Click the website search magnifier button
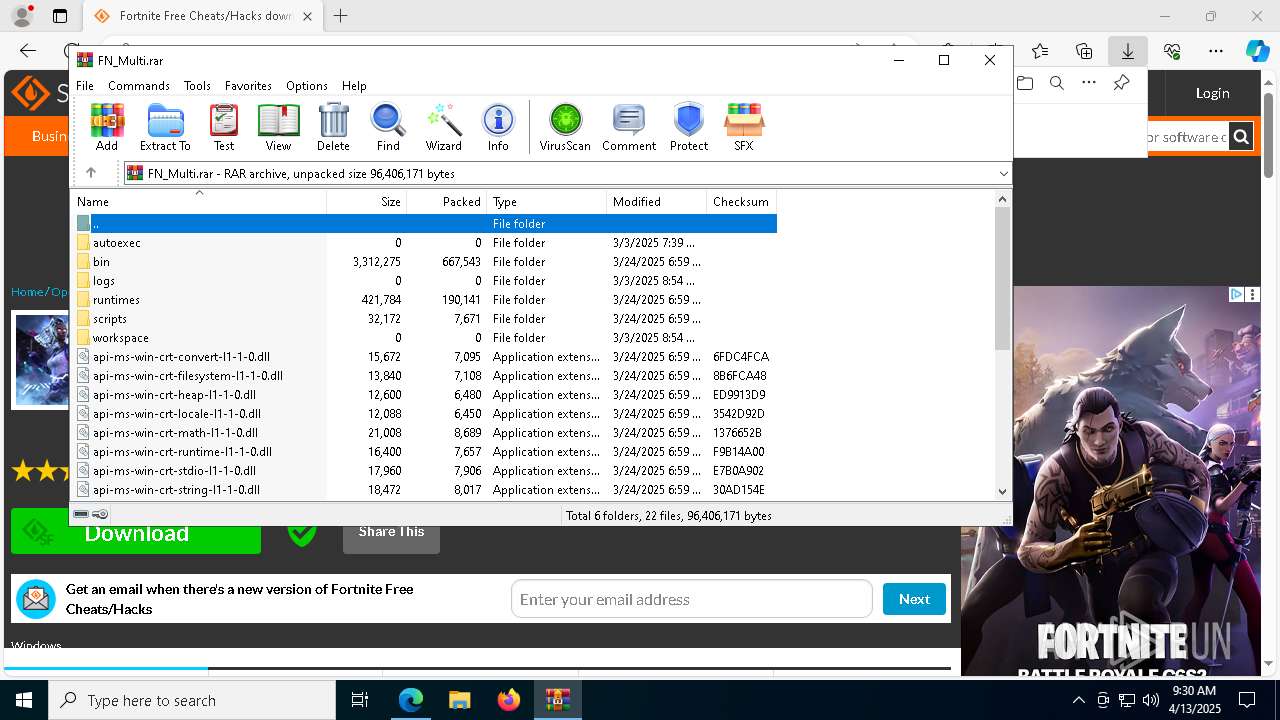 (x=1241, y=137)
